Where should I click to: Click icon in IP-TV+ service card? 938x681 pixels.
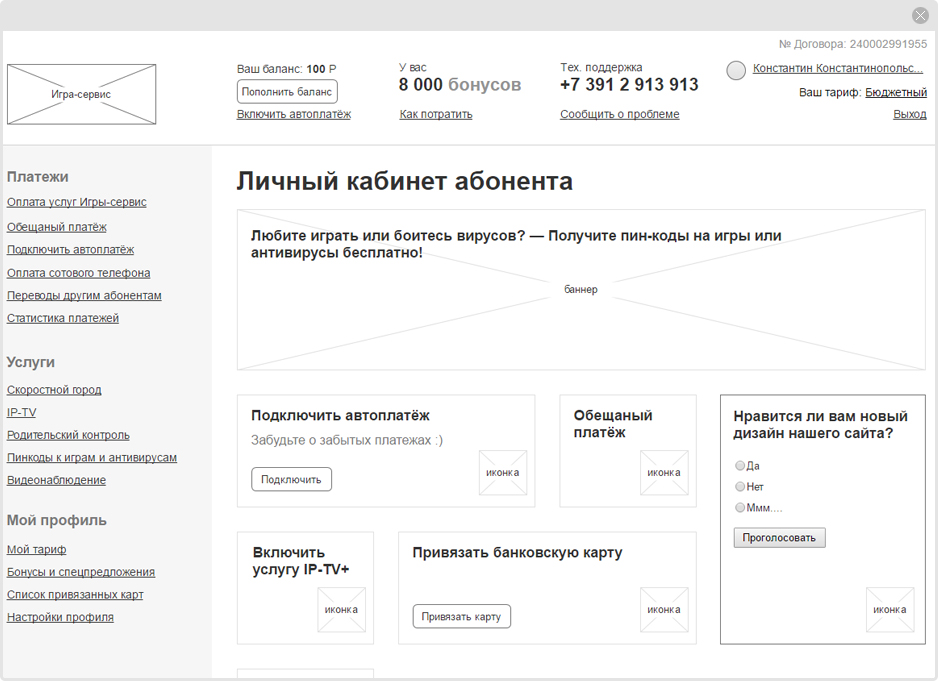coord(341,610)
